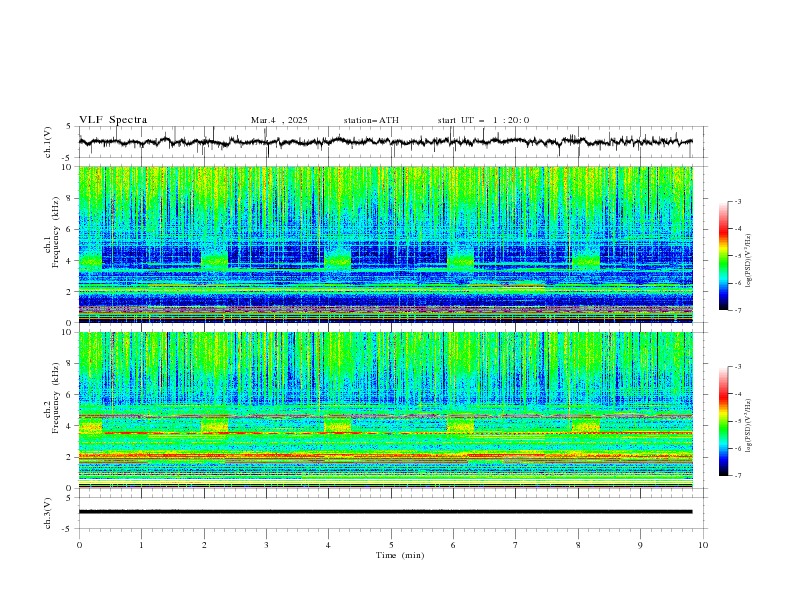
Task: Click the ch.3 voltage waveform trace
Action: [x=385, y=512]
